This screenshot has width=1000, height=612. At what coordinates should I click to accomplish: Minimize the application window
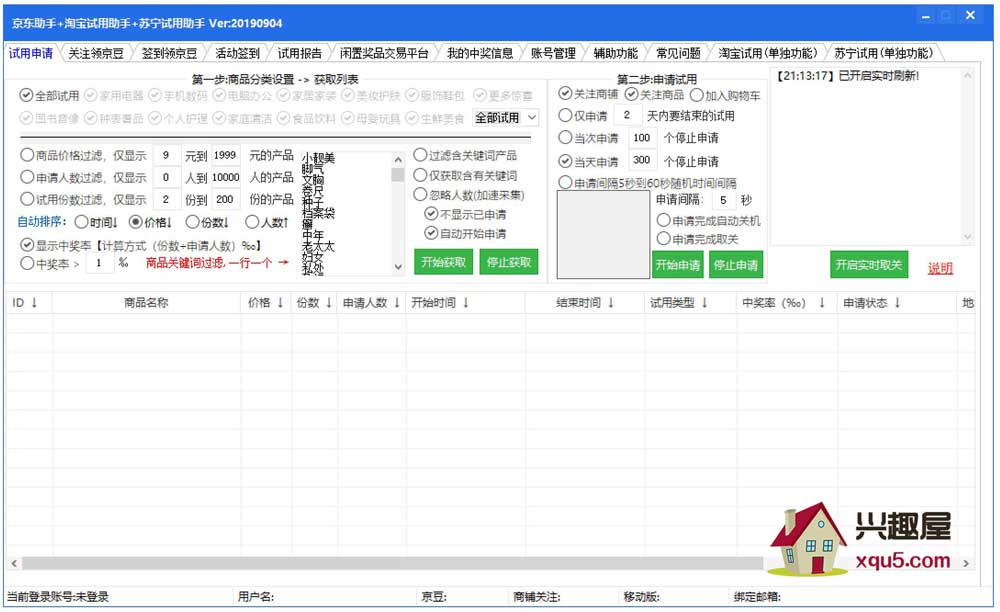point(924,15)
